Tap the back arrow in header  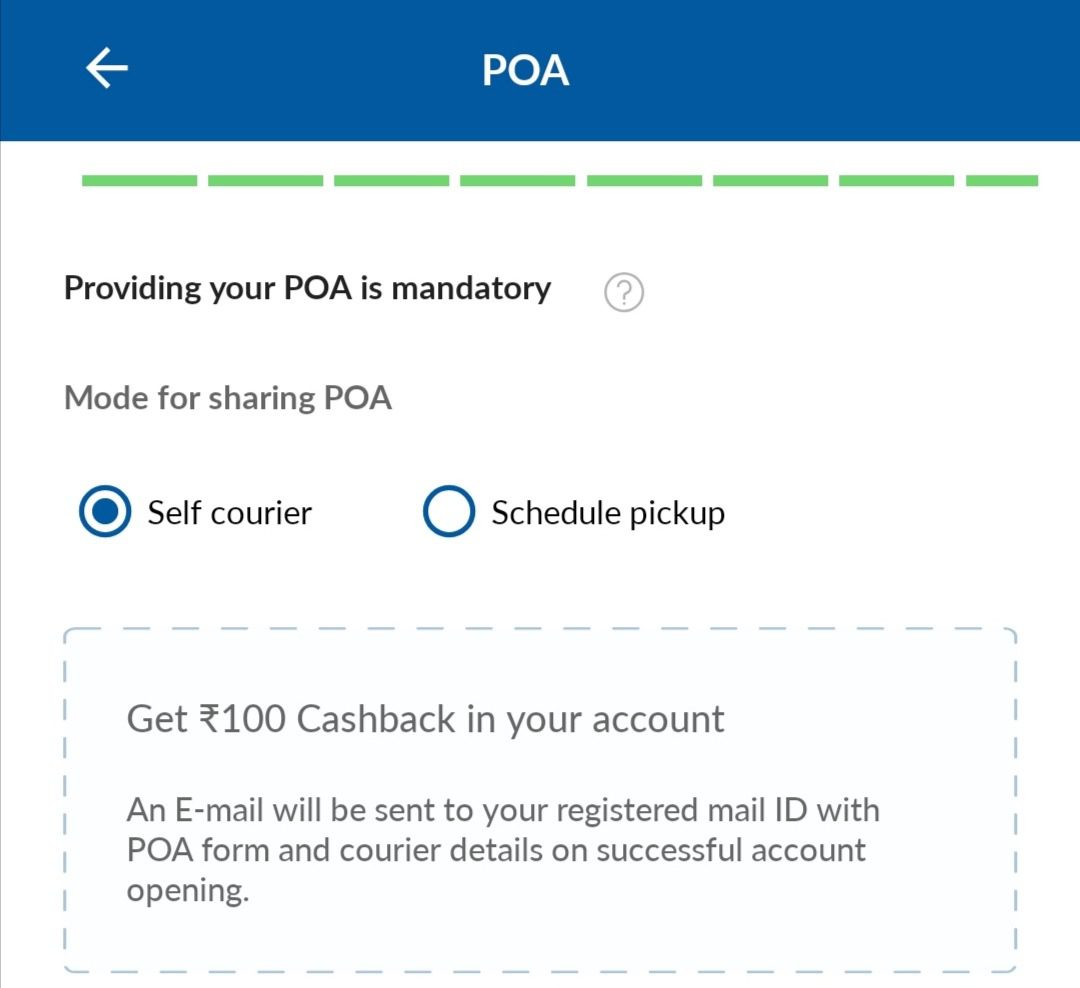[x=107, y=69]
